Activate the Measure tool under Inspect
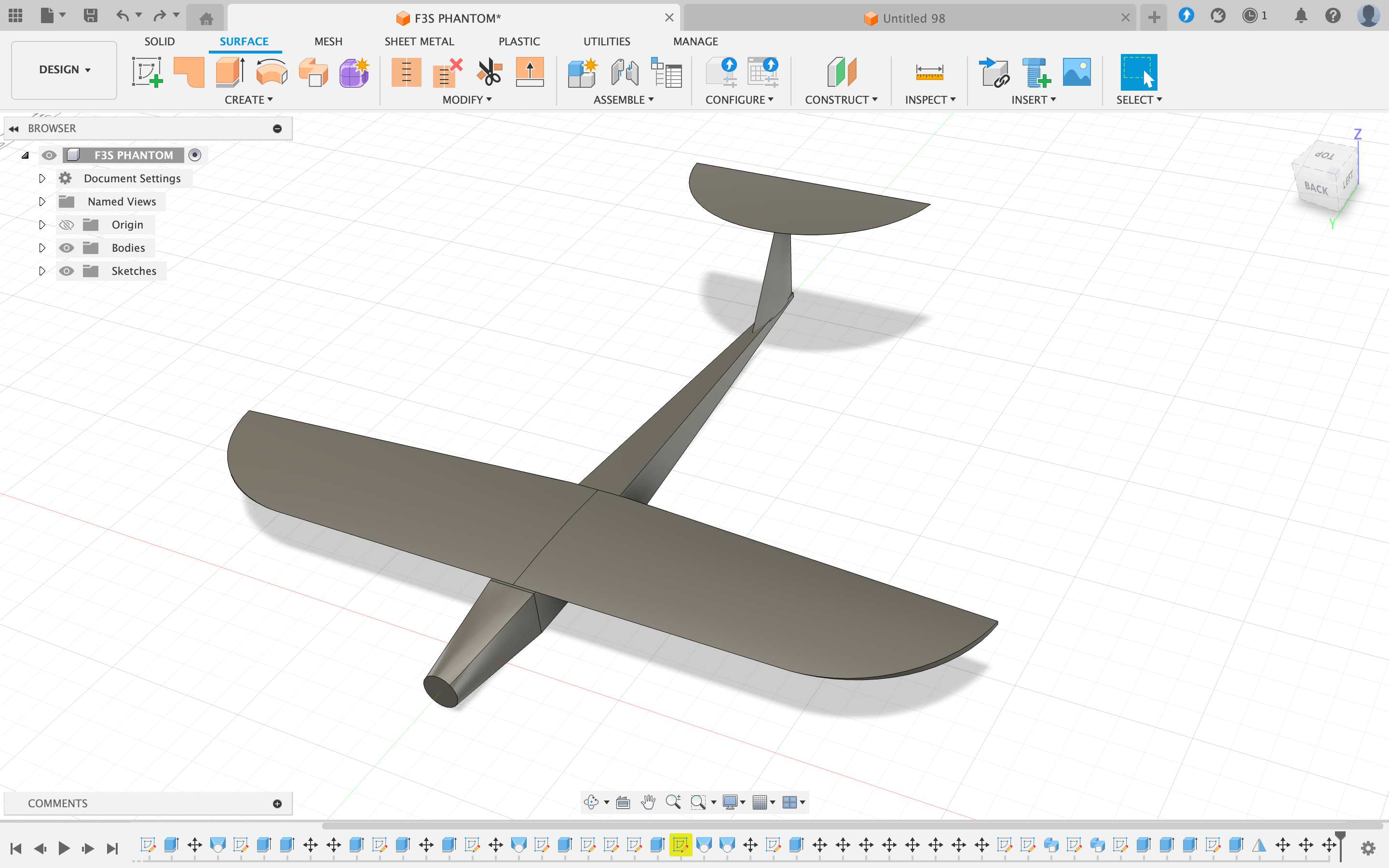1389x868 pixels. (929, 73)
